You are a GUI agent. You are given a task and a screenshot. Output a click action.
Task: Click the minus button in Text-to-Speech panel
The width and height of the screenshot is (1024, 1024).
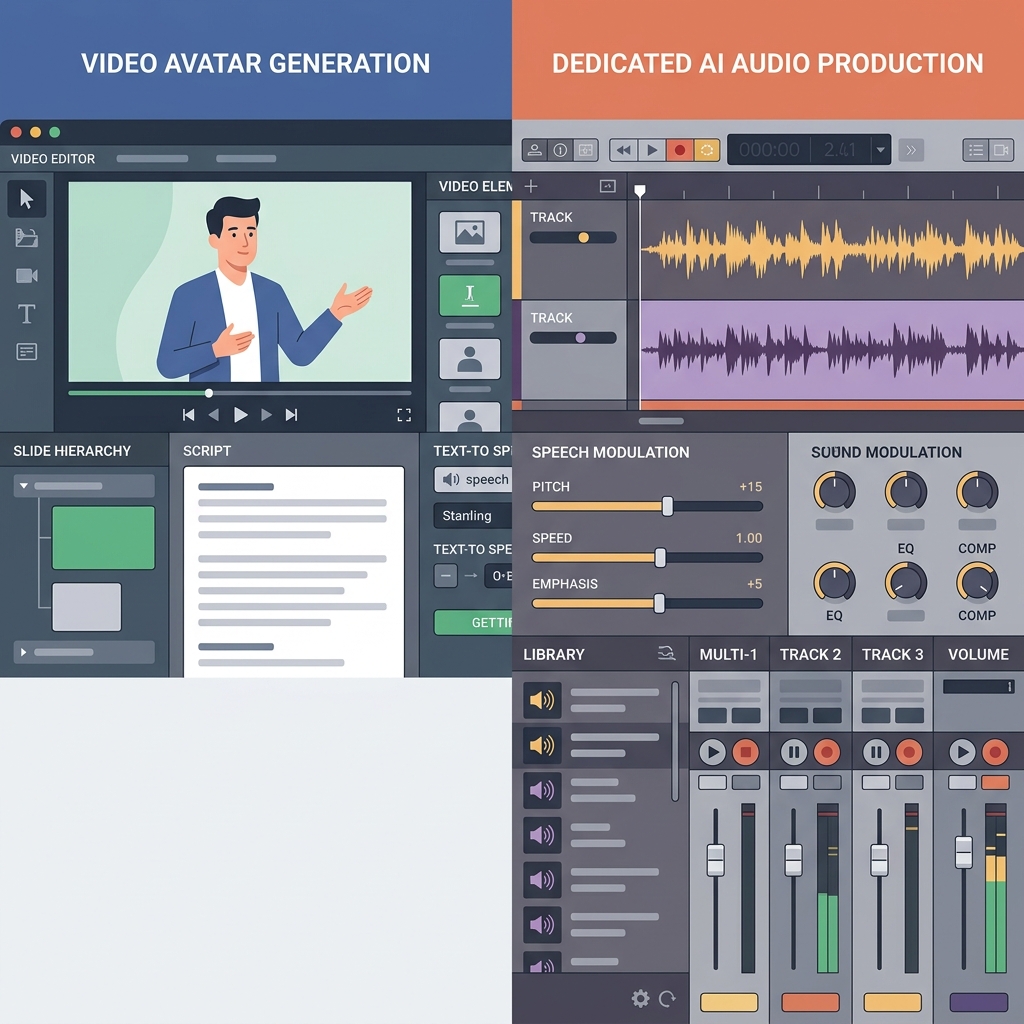point(445,575)
